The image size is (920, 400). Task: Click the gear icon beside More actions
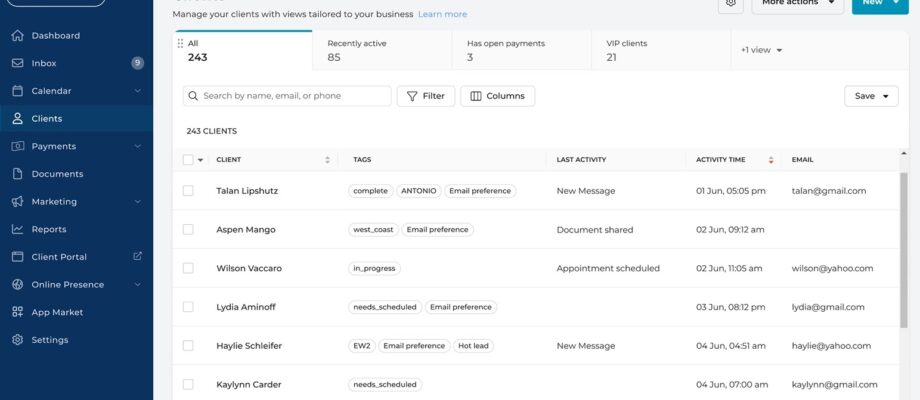(731, 3)
